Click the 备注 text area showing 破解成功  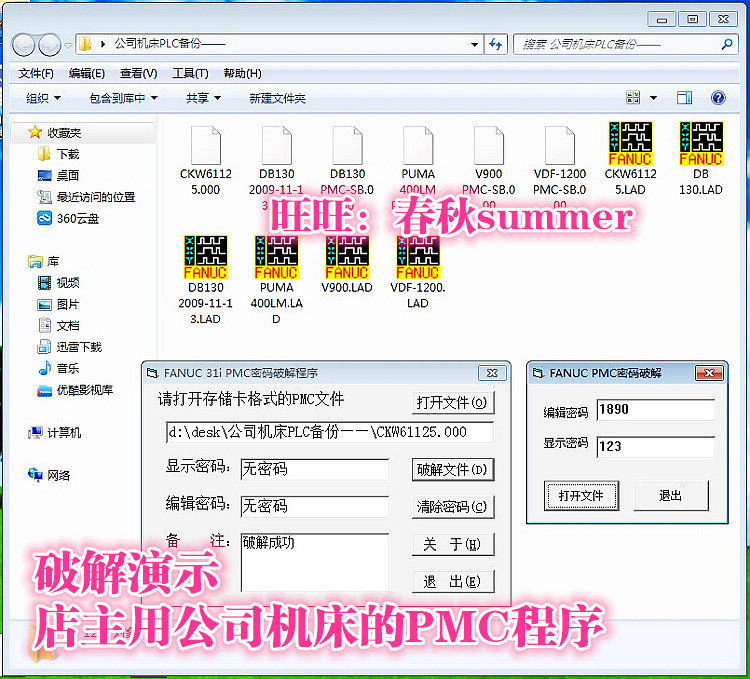tap(315, 562)
